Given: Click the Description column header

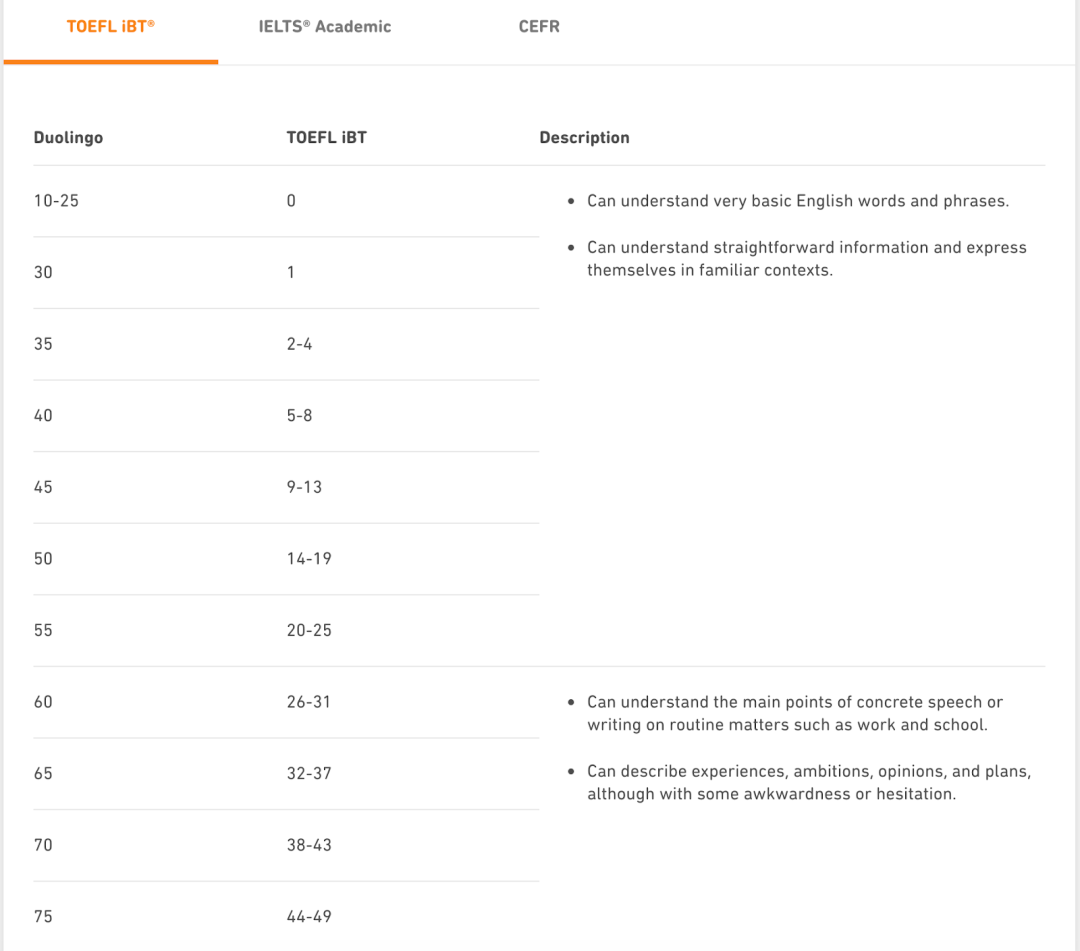Looking at the screenshot, I should tap(584, 138).
